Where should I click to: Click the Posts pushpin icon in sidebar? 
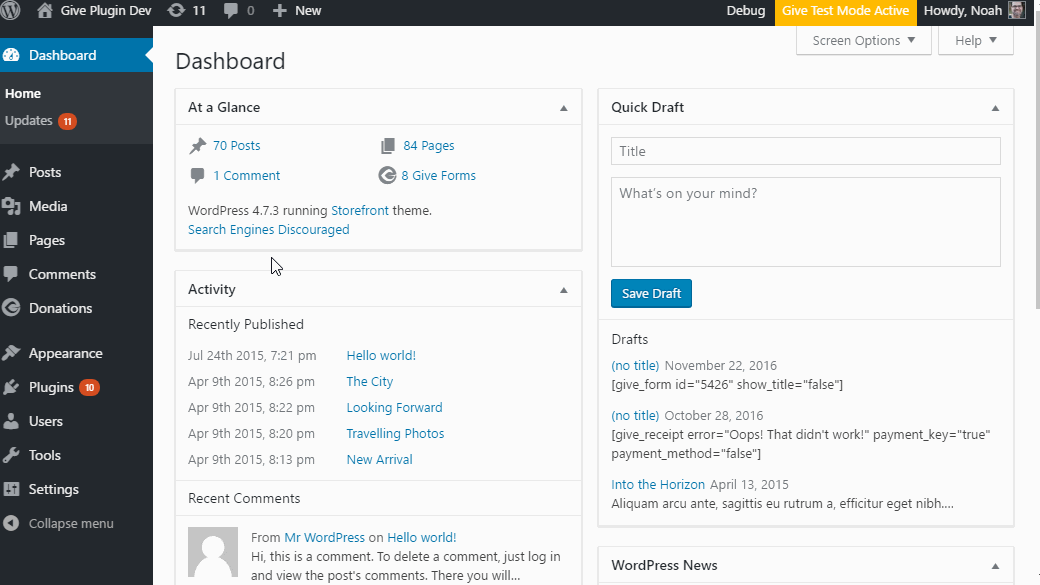pos(11,172)
